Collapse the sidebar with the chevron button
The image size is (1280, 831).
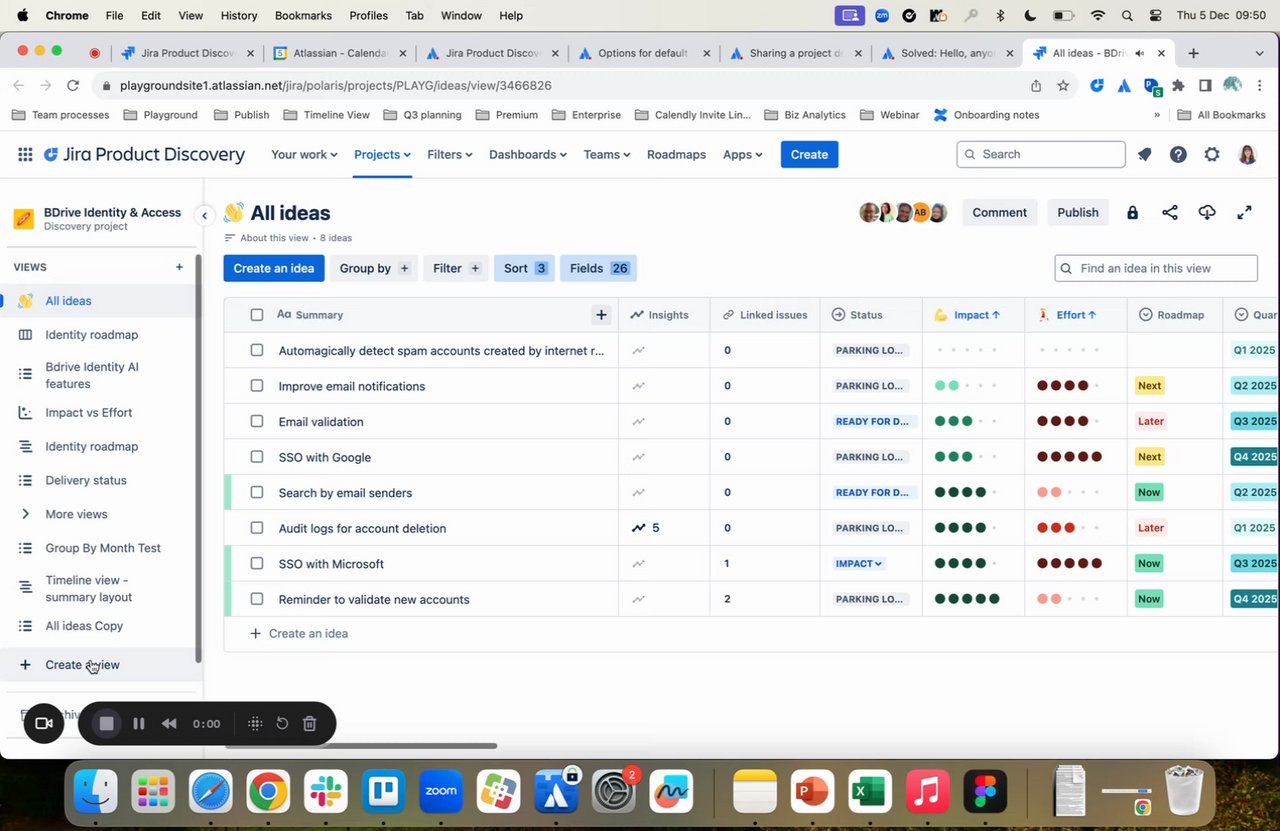pos(204,215)
